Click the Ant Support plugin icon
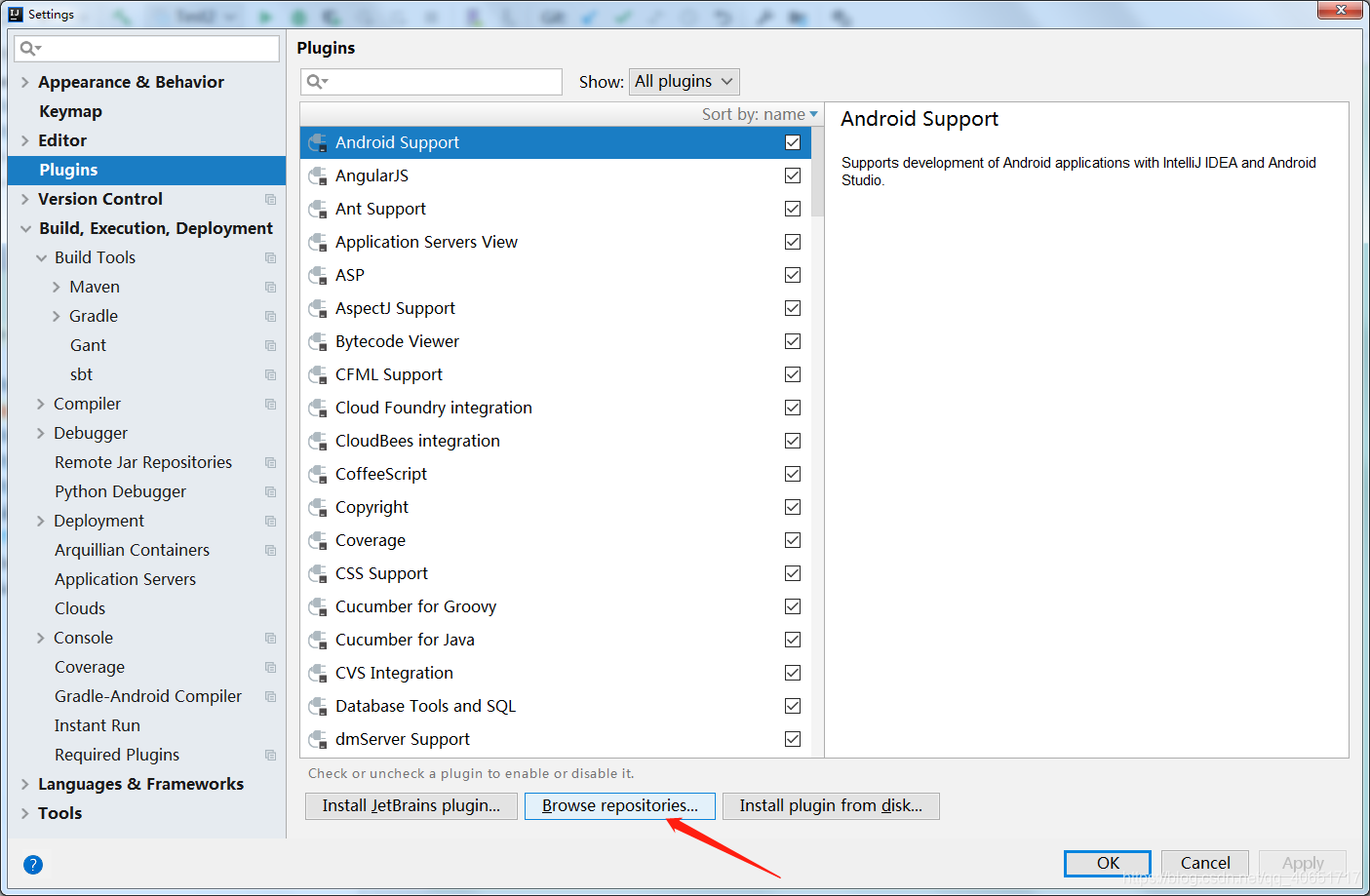This screenshot has width=1370, height=896. click(317, 210)
